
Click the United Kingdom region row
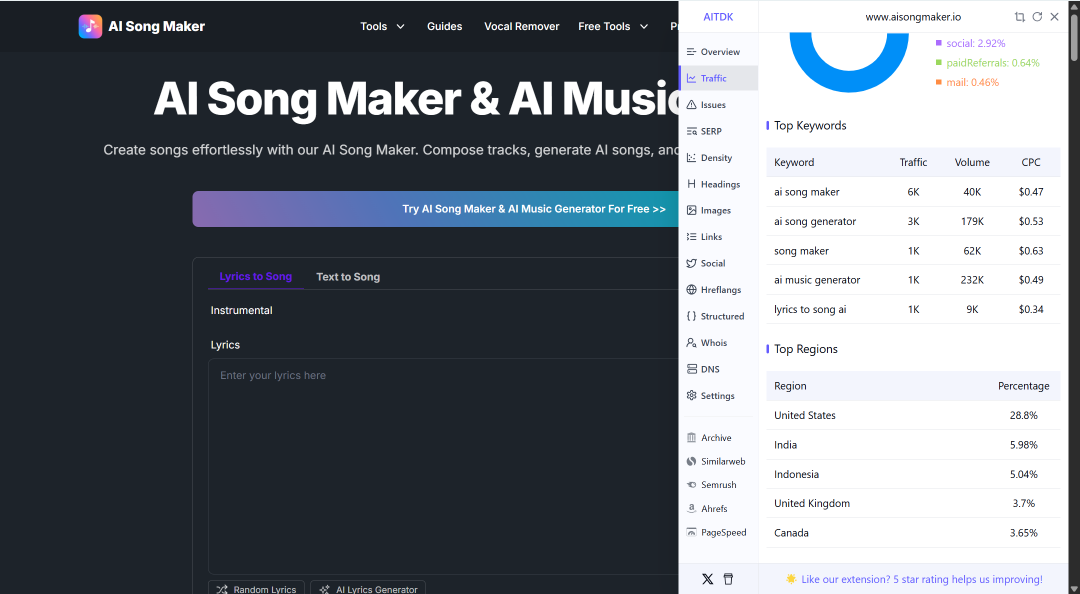tap(913, 503)
